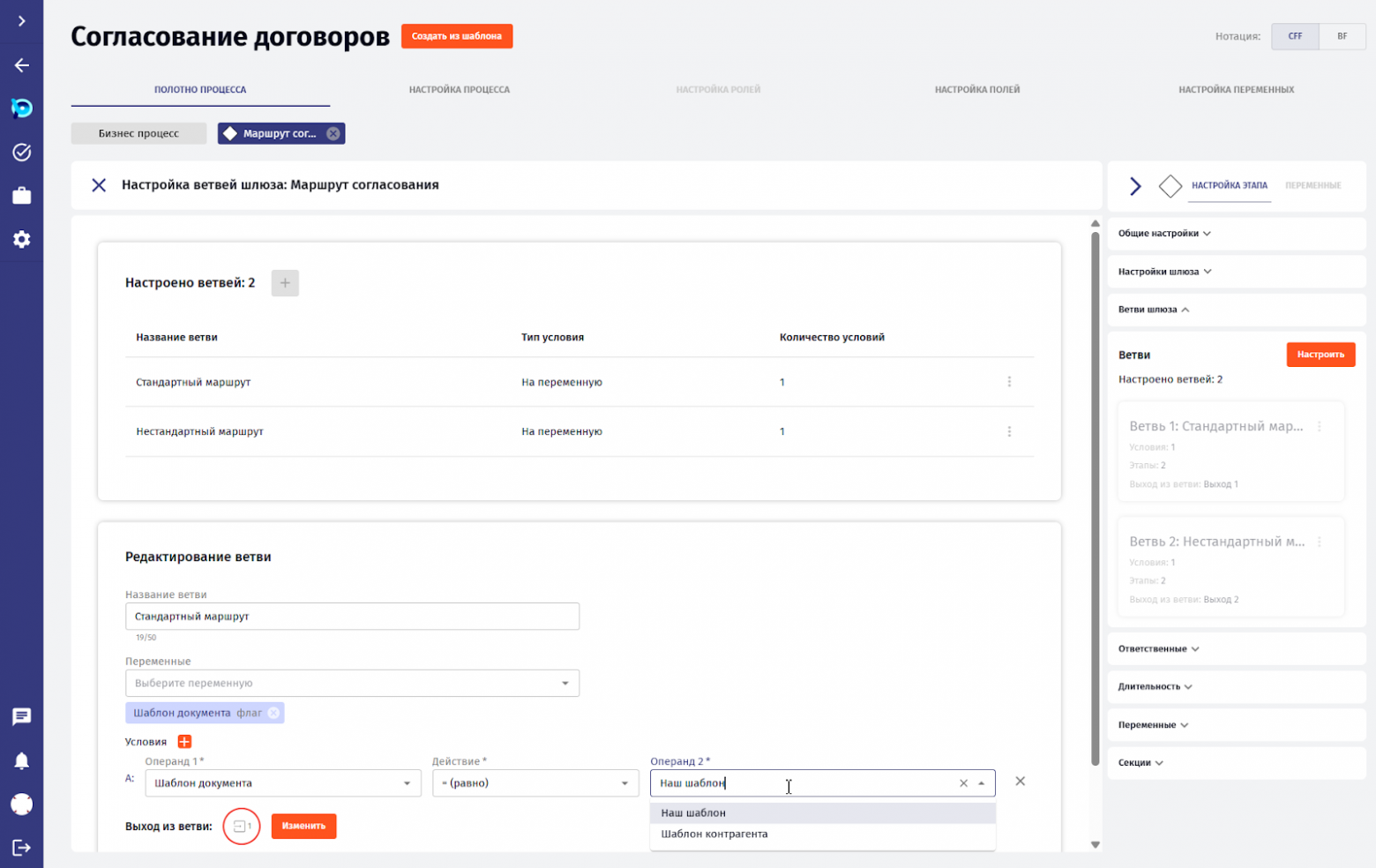Open tasks checkmark icon in sidebar
Image resolution: width=1376 pixels, height=868 pixels.
(x=21, y=152)
